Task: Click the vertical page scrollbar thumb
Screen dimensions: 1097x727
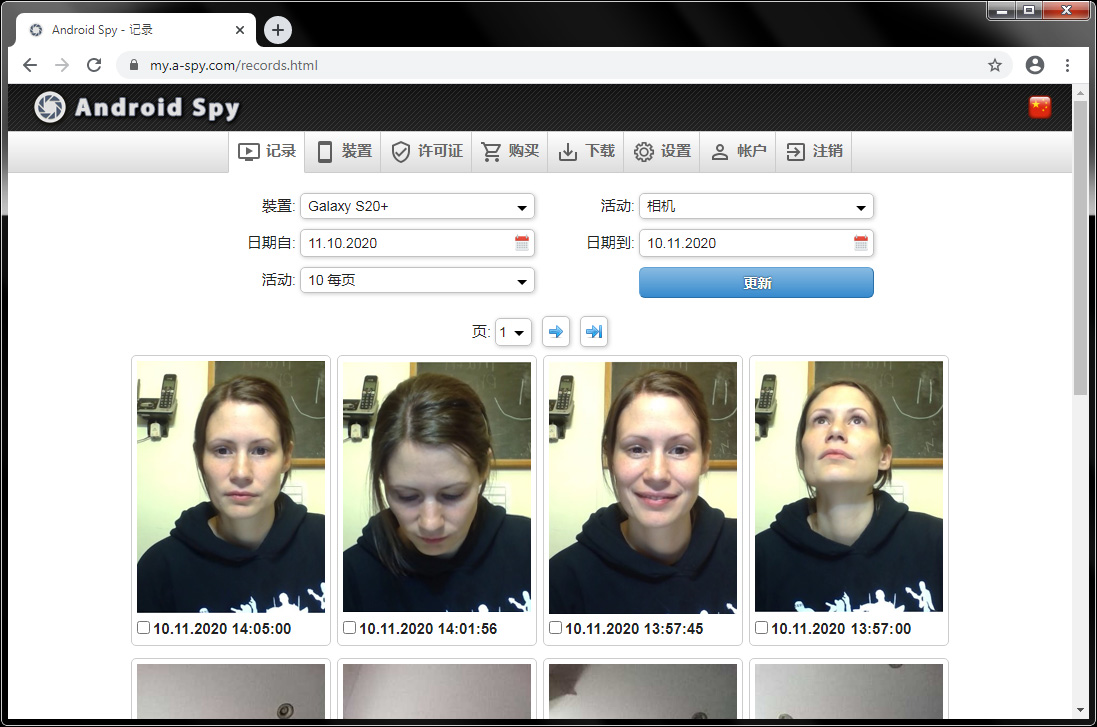Action: tap(1080, 248)
